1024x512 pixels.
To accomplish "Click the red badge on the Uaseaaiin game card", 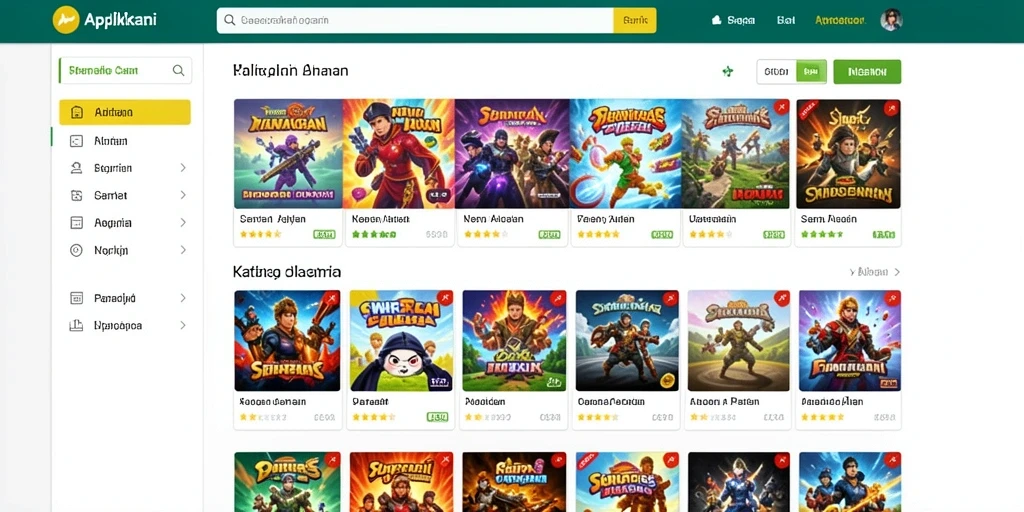I will pyautogui.click(x=780, y=108).
